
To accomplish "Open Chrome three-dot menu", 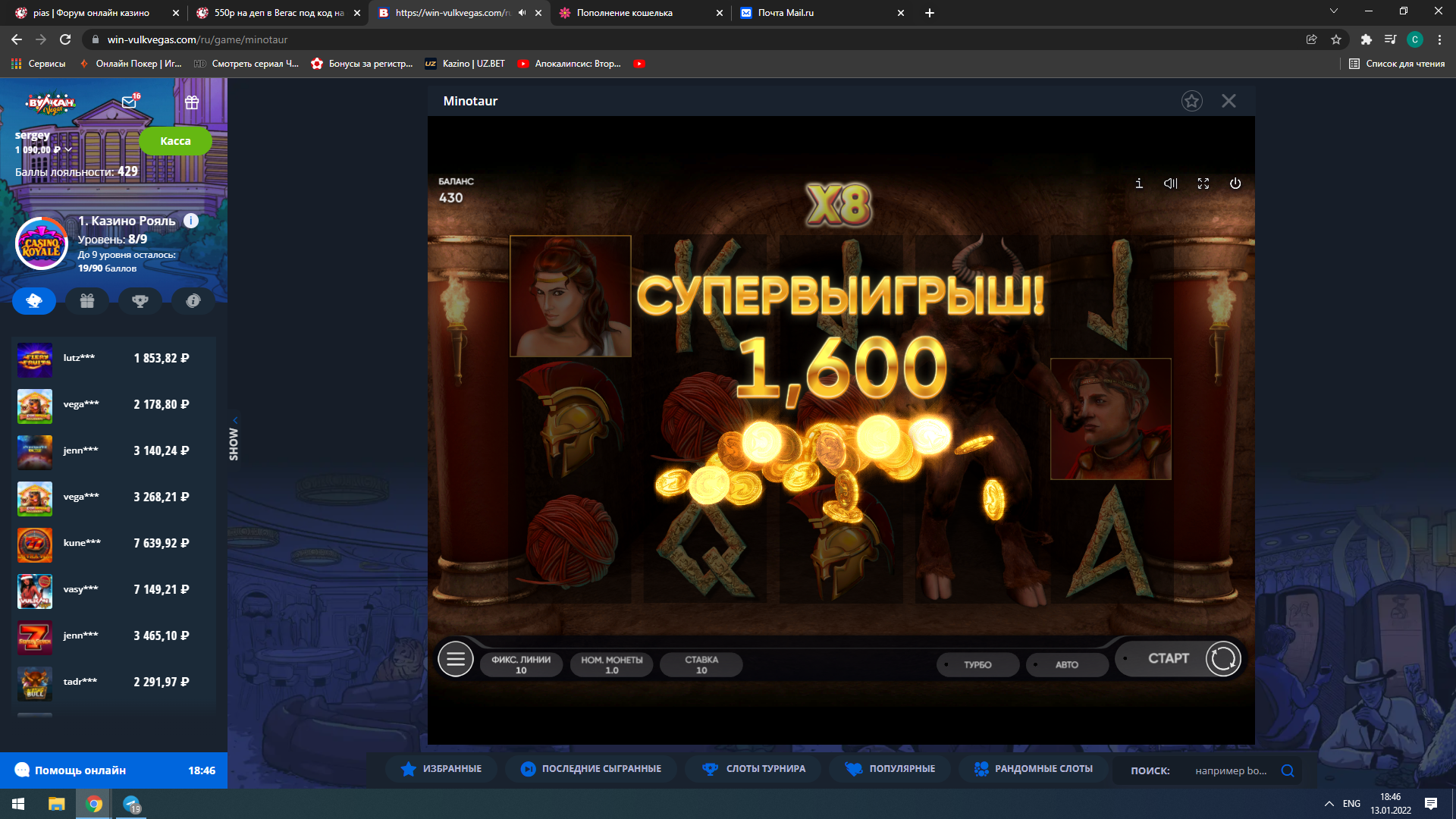I will click(1439, 39).
